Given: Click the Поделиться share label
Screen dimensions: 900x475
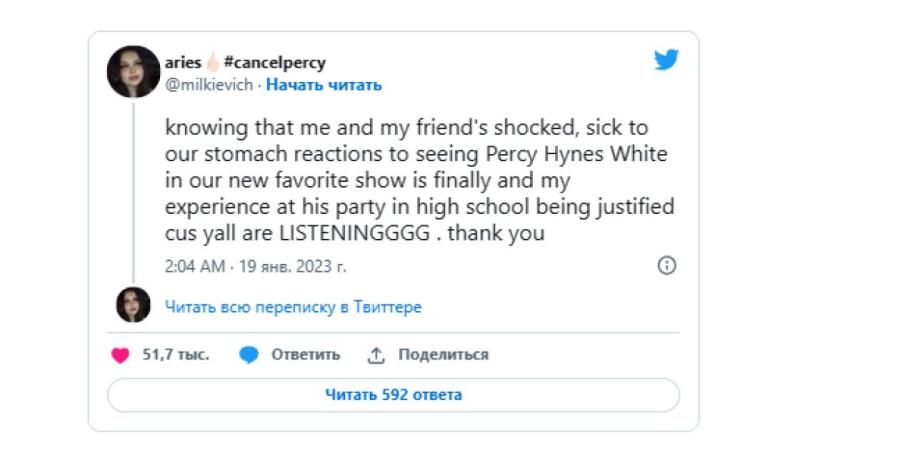Looking at the screenshot, I should coord(443,355).
